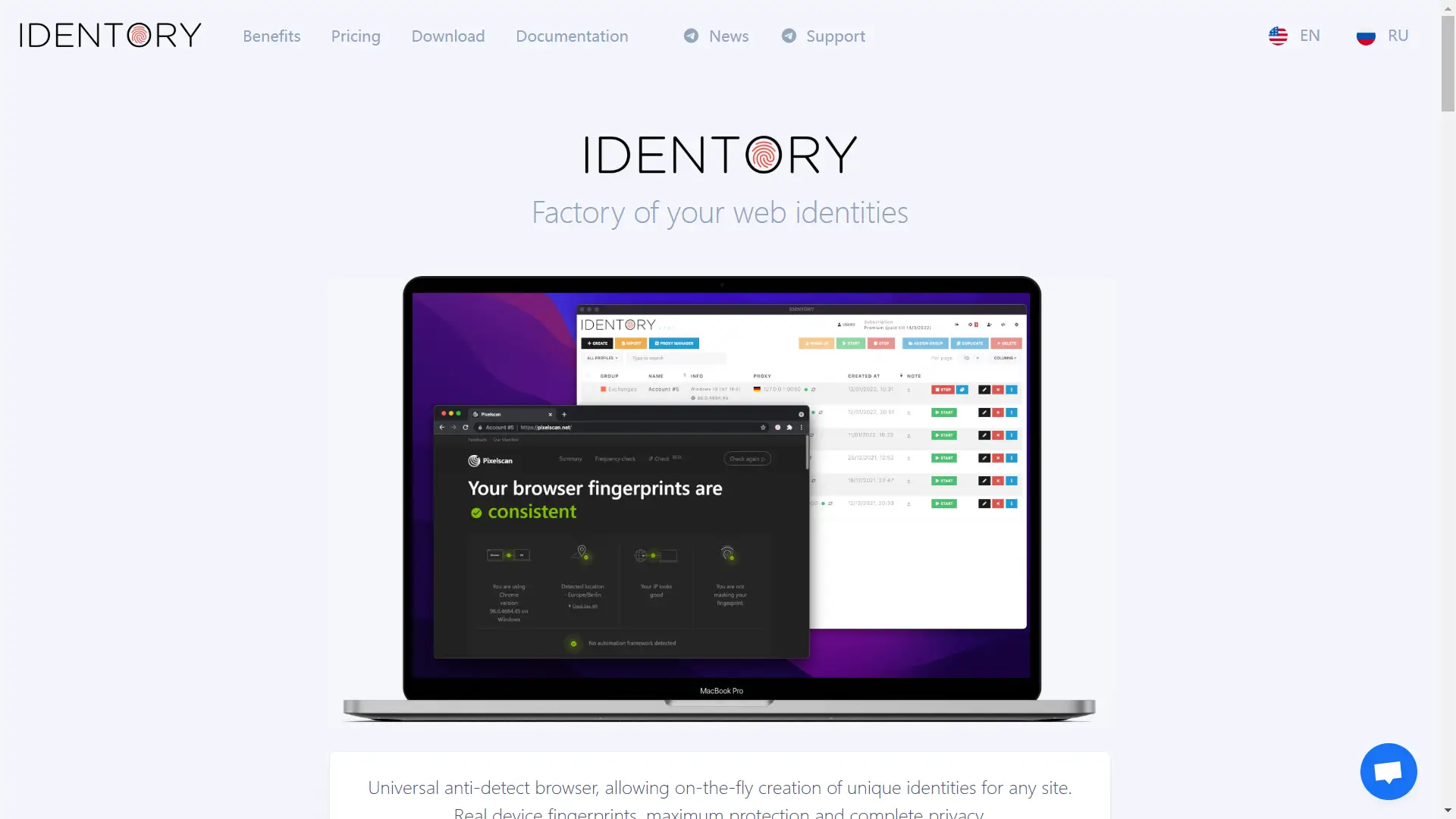Click the PRINT MANAGER icon button
Viewport: 1456px width, 819px height.
pos(674,344)
